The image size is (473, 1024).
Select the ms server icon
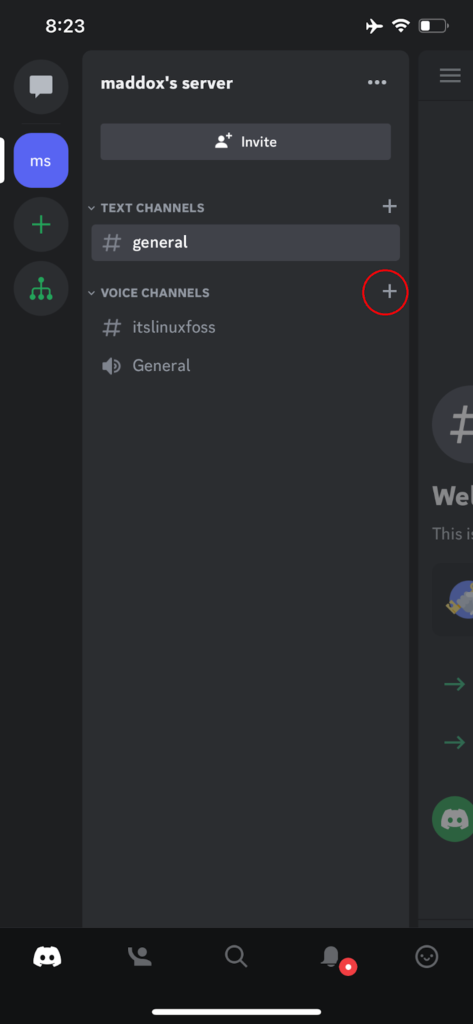tap(41, 161)
